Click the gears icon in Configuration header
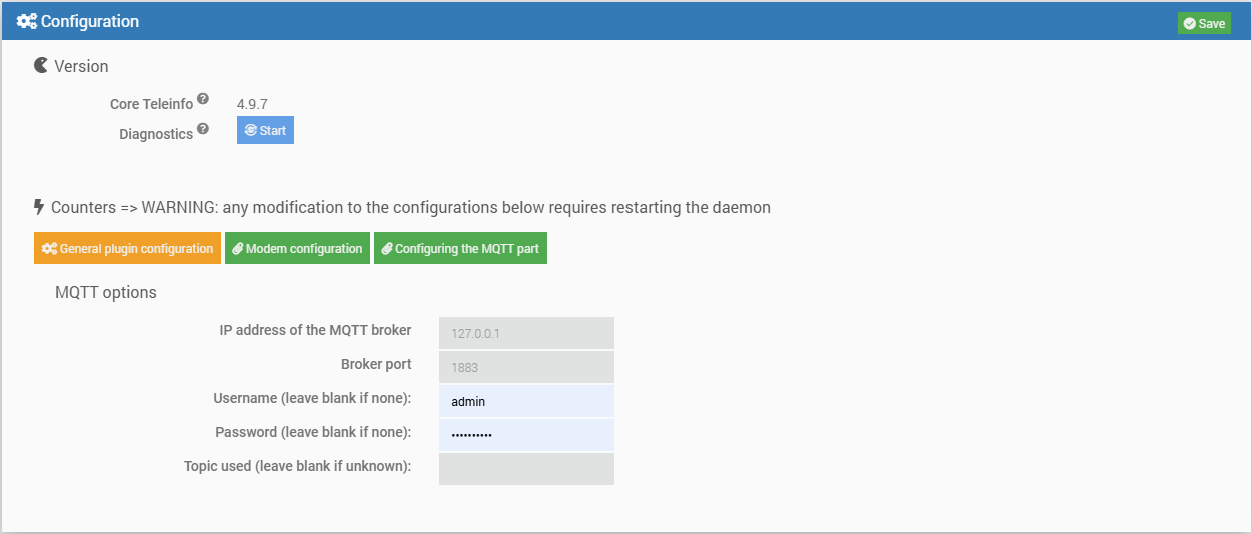Screen dimensions: 1252x534 coord(26,22)
